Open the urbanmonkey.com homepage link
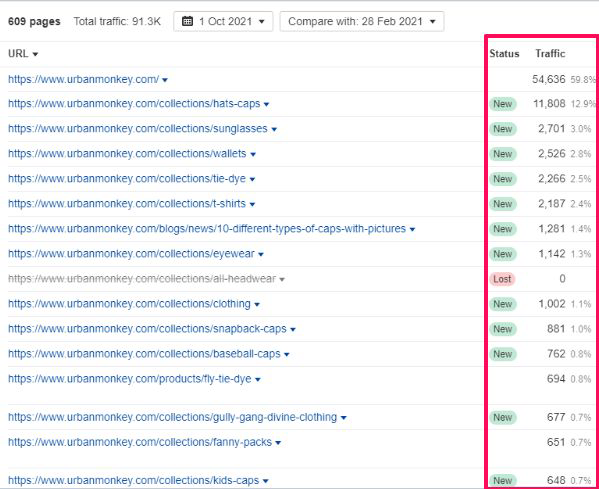 click(83, 79)
